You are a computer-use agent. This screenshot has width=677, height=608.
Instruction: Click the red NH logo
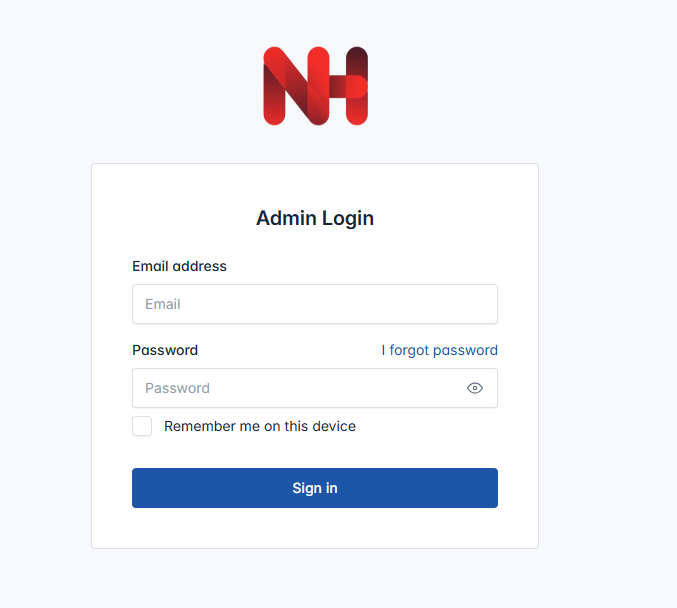tap(316, 86)
